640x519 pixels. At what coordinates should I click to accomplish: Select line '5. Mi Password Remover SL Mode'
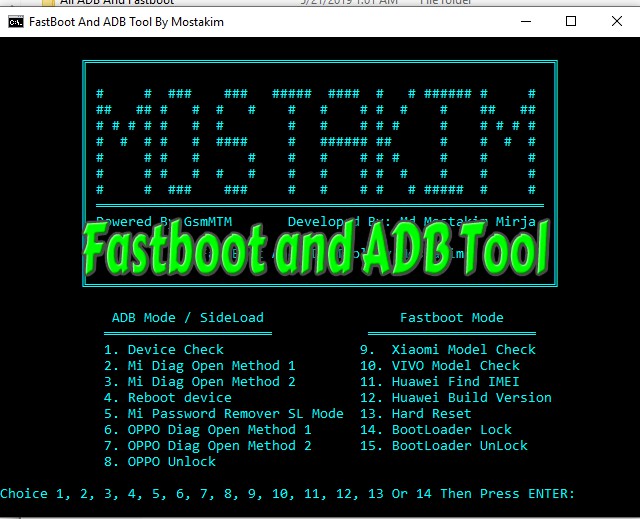(x=224, y=414)
